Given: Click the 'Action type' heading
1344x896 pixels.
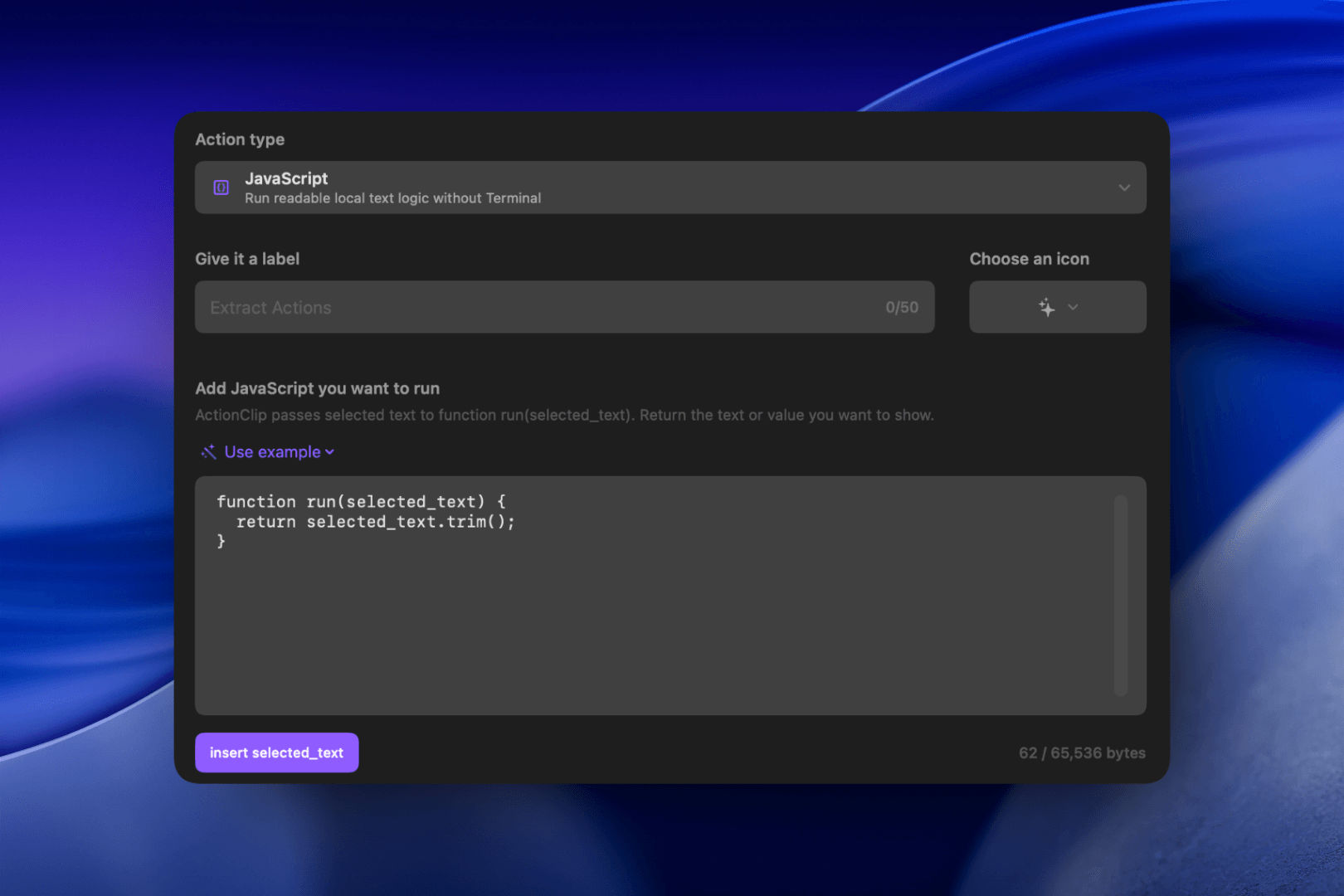Looking at the screenshot, I should (240, 139).
